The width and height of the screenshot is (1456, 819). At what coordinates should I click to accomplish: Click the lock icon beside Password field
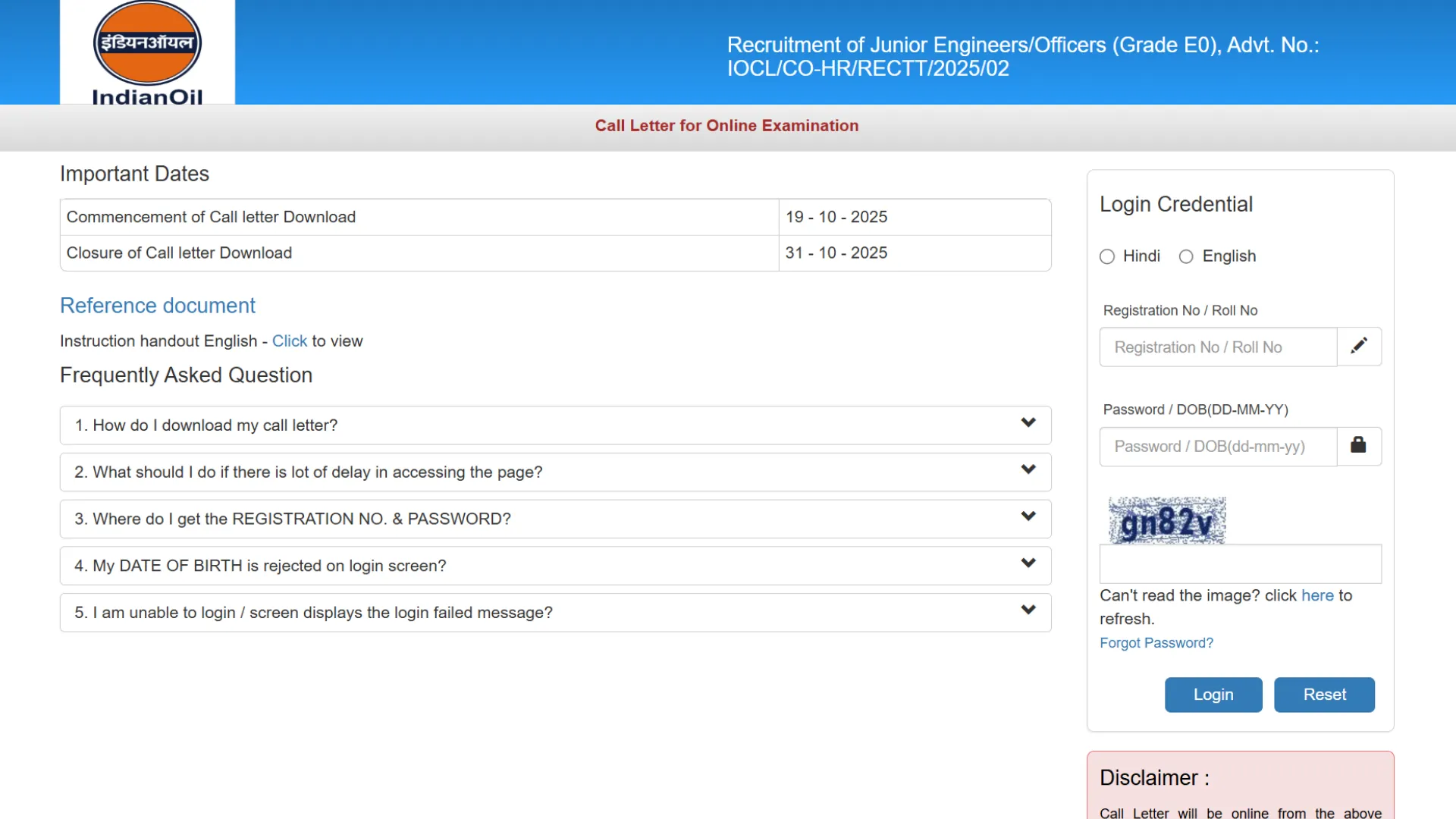point(1358,446)
